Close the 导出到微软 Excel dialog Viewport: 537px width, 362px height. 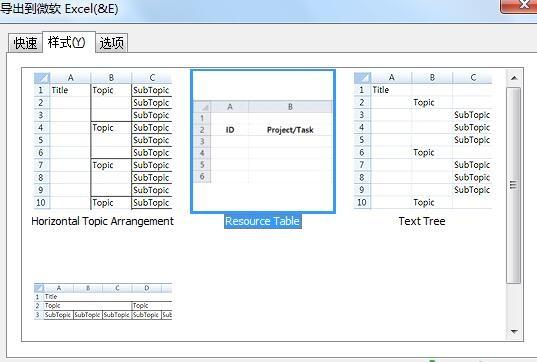(x=521, y=5)
